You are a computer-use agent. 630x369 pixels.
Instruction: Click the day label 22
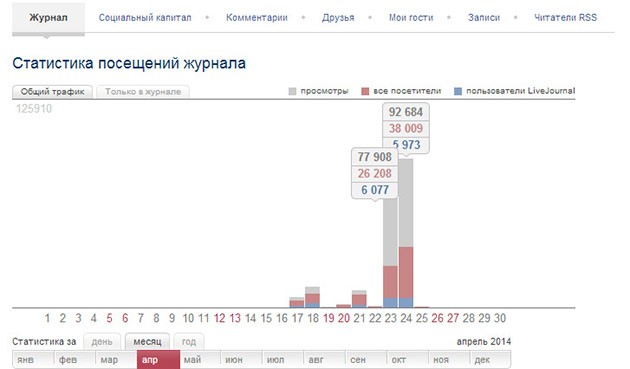[x=375, y=318]
